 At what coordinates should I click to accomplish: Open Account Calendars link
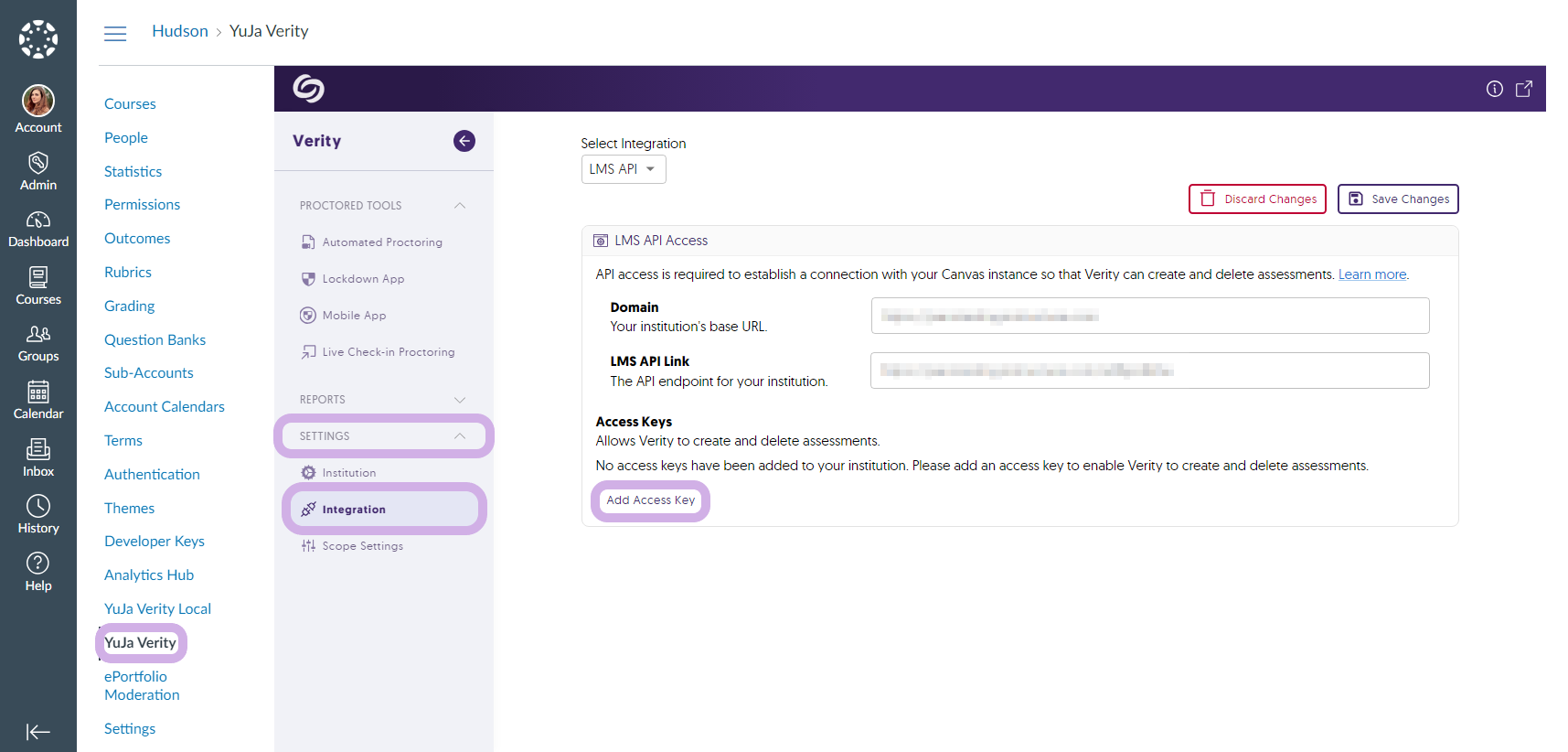tap(164, 407)
